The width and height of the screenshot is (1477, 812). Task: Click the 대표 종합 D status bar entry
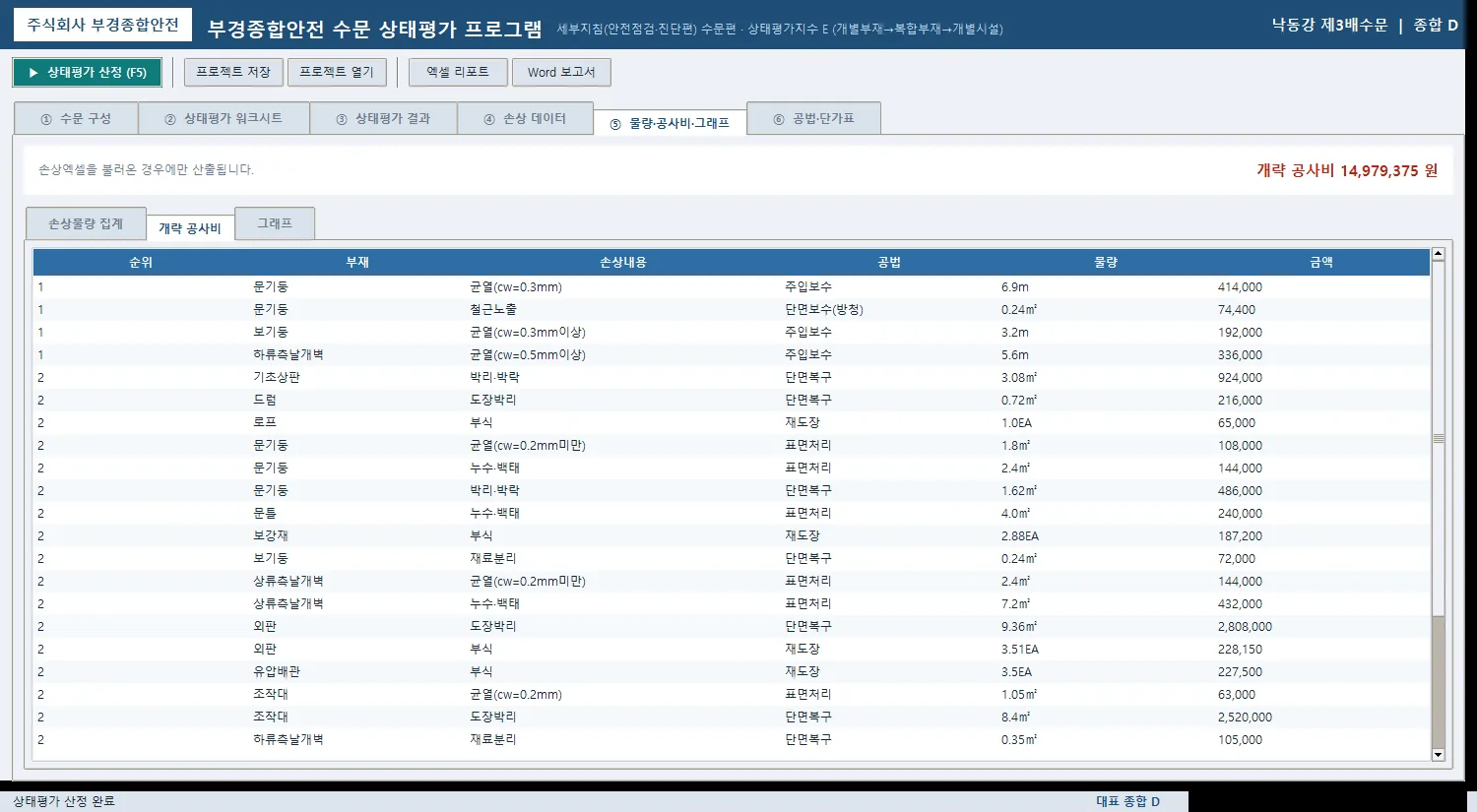[x=1128, y=801]
